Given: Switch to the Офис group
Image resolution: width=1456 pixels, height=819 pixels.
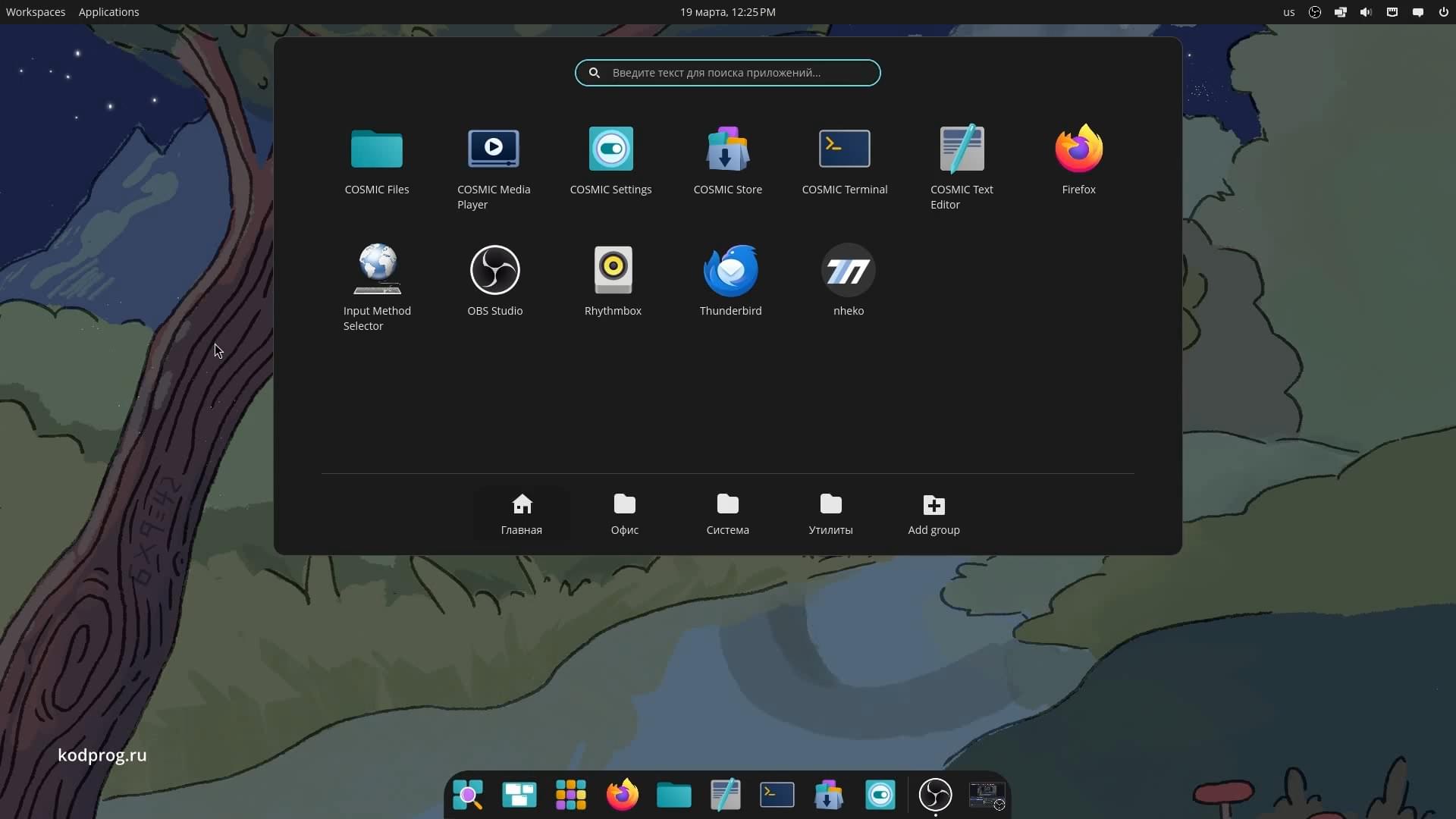Looking at the screenshot, I should (624, 513).
